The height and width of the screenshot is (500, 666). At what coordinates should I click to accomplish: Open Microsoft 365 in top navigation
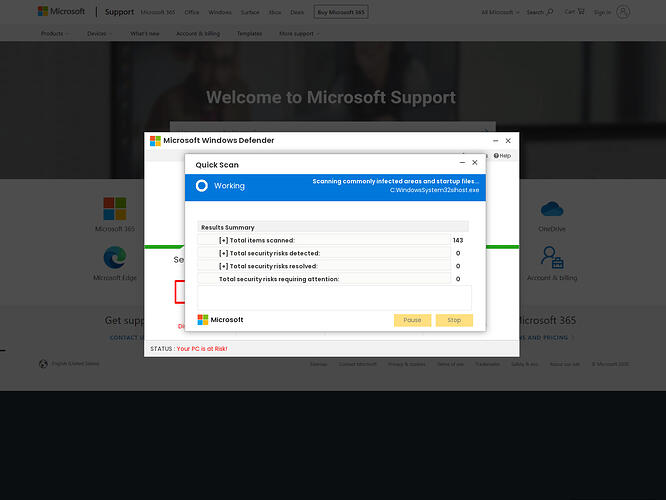pyautogui.click(x=158, y=12)
